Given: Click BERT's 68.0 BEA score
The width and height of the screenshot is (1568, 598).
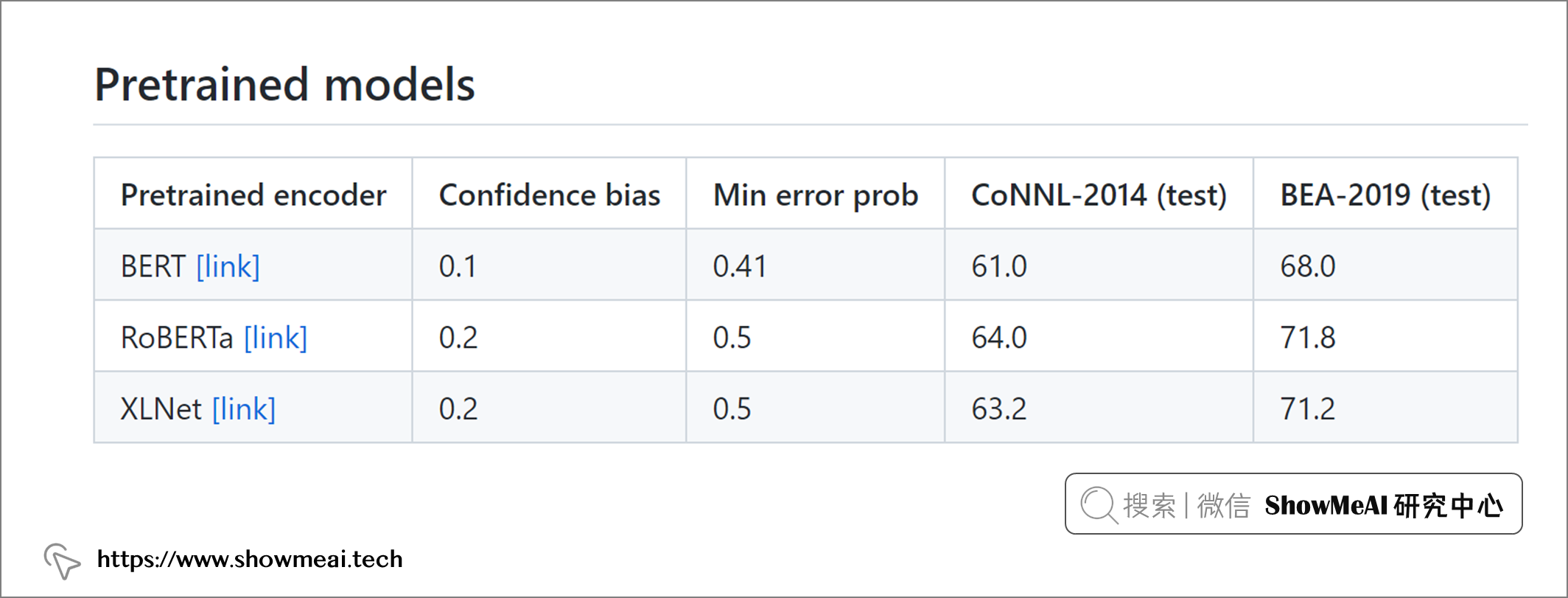Looking at the screenshot, I should pyautogui.click(x=1307, y=266).
